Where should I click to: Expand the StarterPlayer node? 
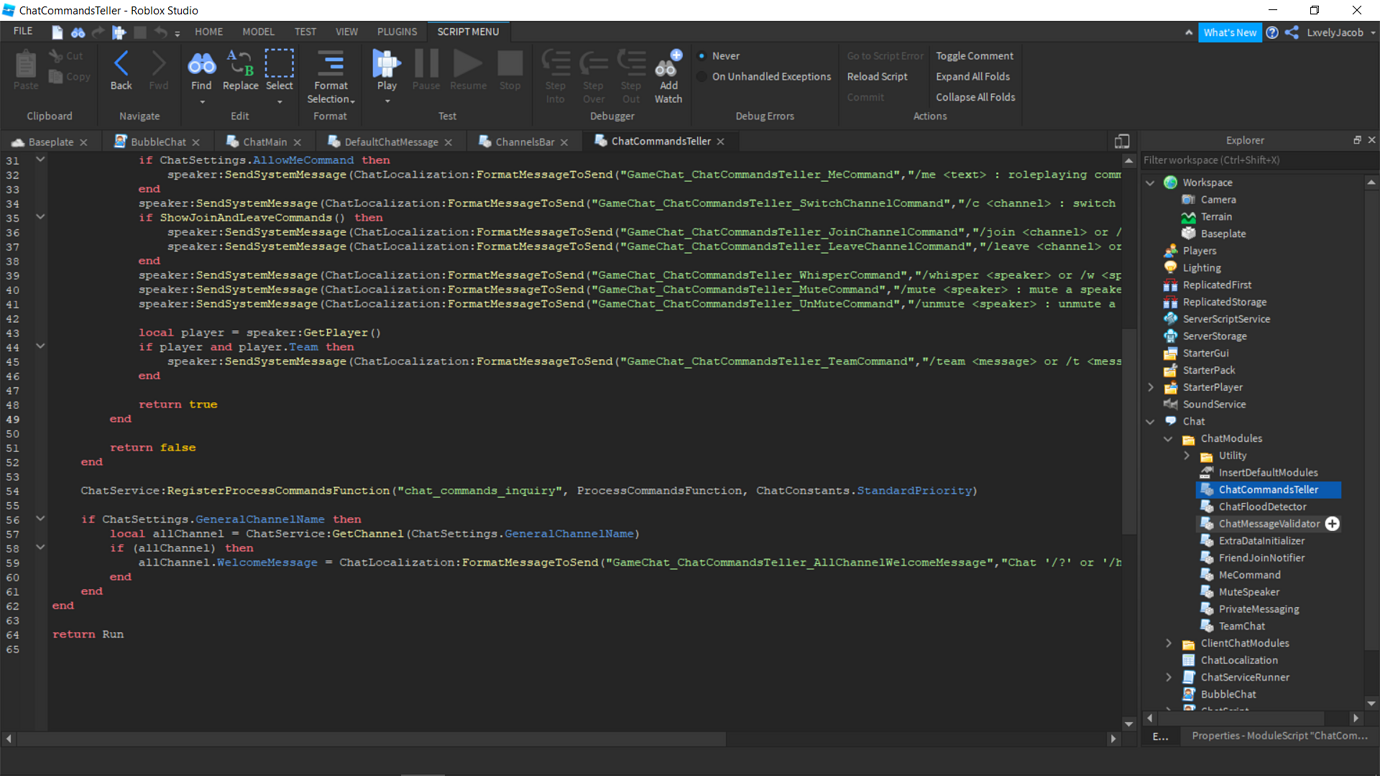[1150, 387]
